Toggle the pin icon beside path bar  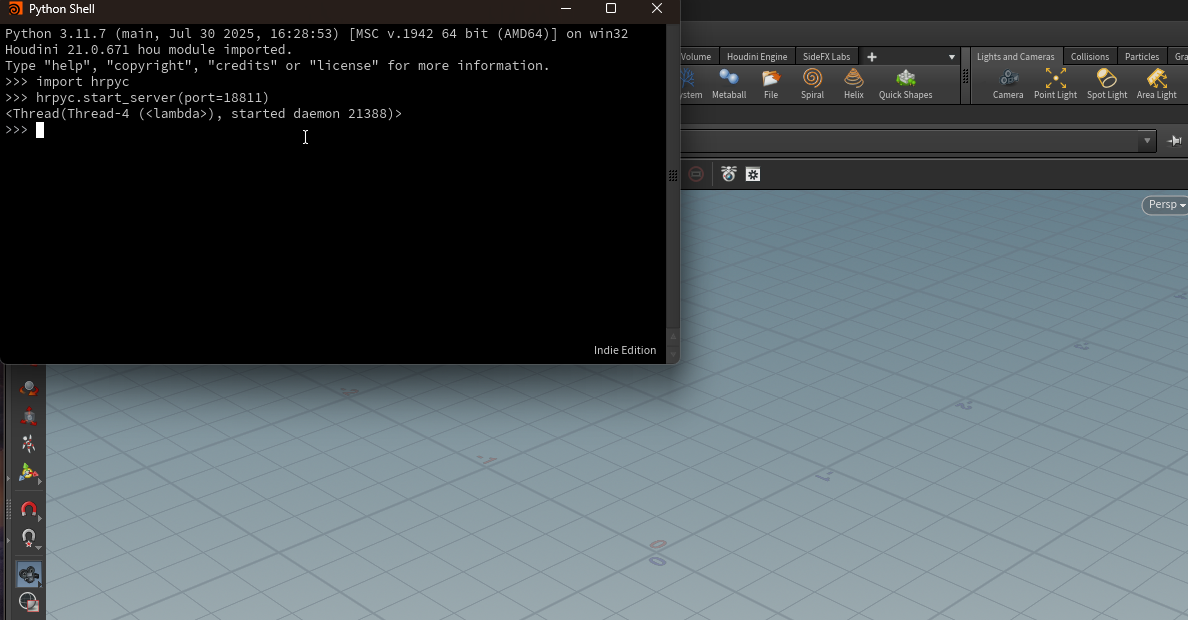click(x=1175, y=141)
